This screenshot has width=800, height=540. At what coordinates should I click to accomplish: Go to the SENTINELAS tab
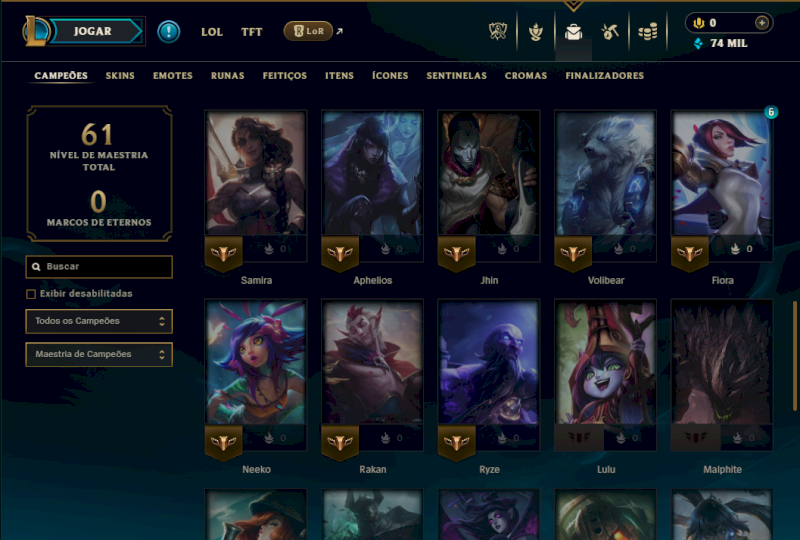[457, 76]
